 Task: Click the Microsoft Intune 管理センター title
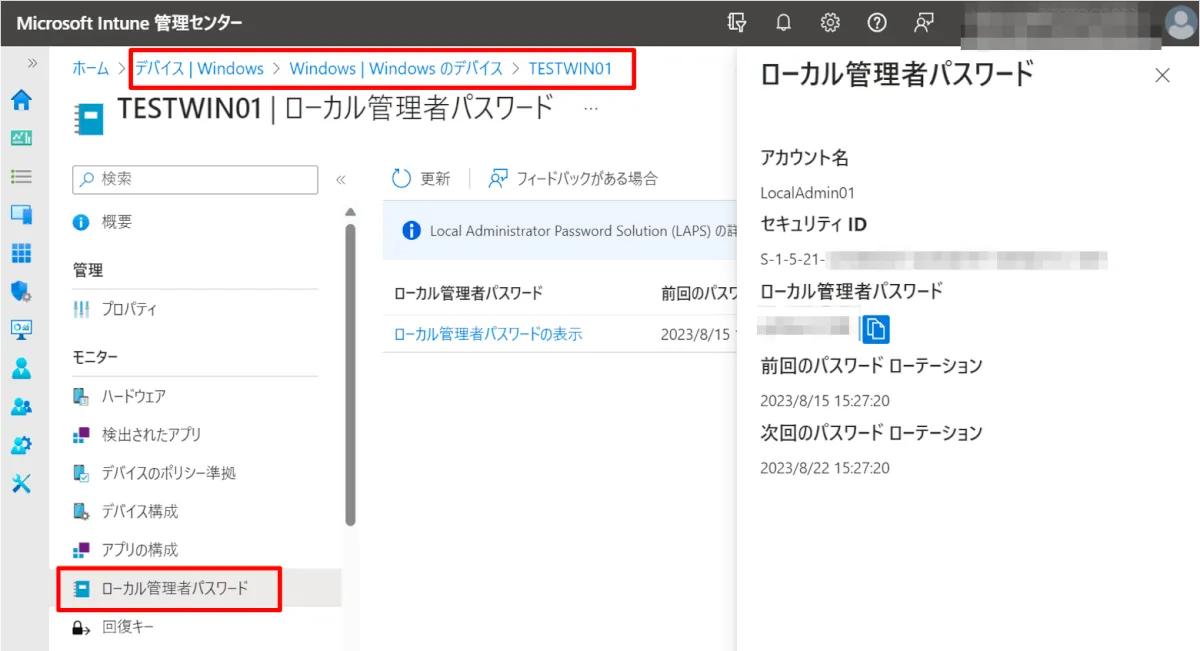tap(129, 23)
